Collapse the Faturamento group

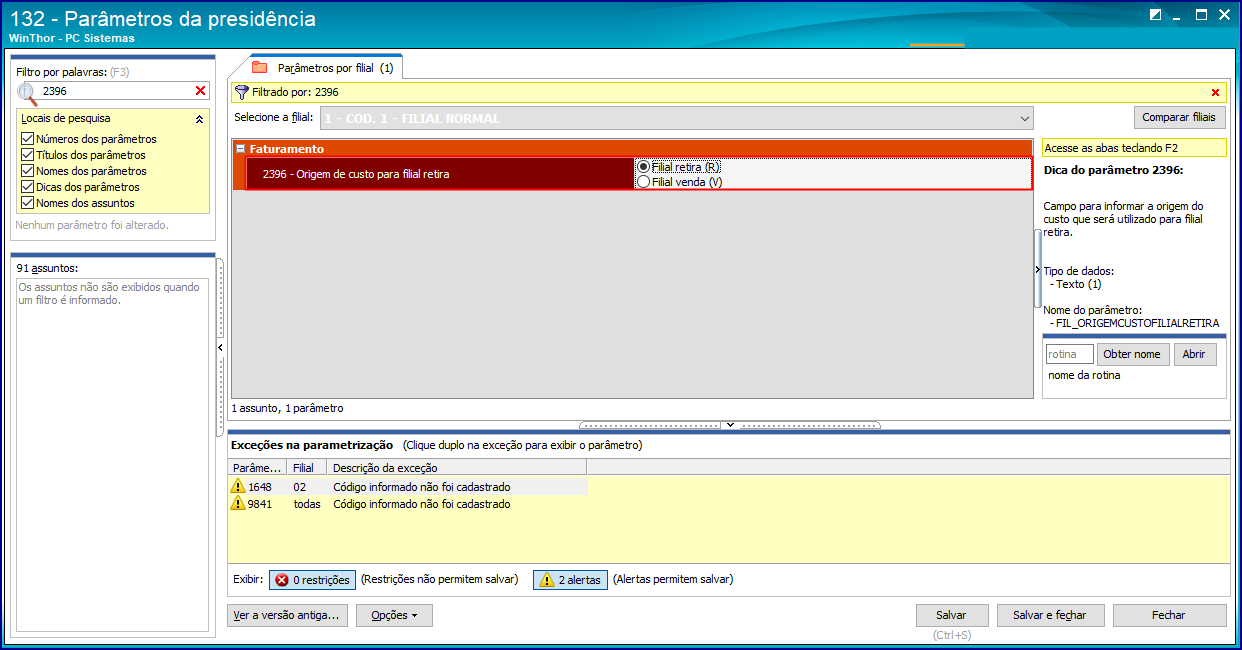click(x=240, y=148)
